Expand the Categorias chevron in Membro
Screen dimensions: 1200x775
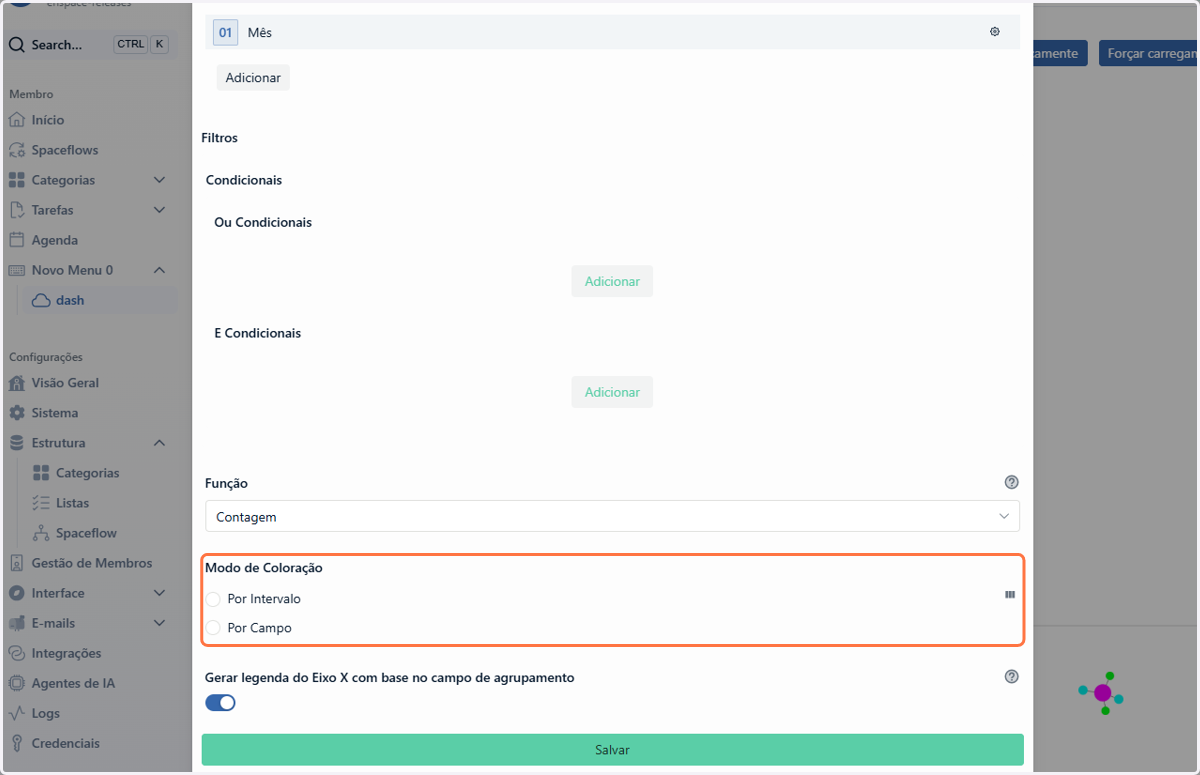pos(159,180)
